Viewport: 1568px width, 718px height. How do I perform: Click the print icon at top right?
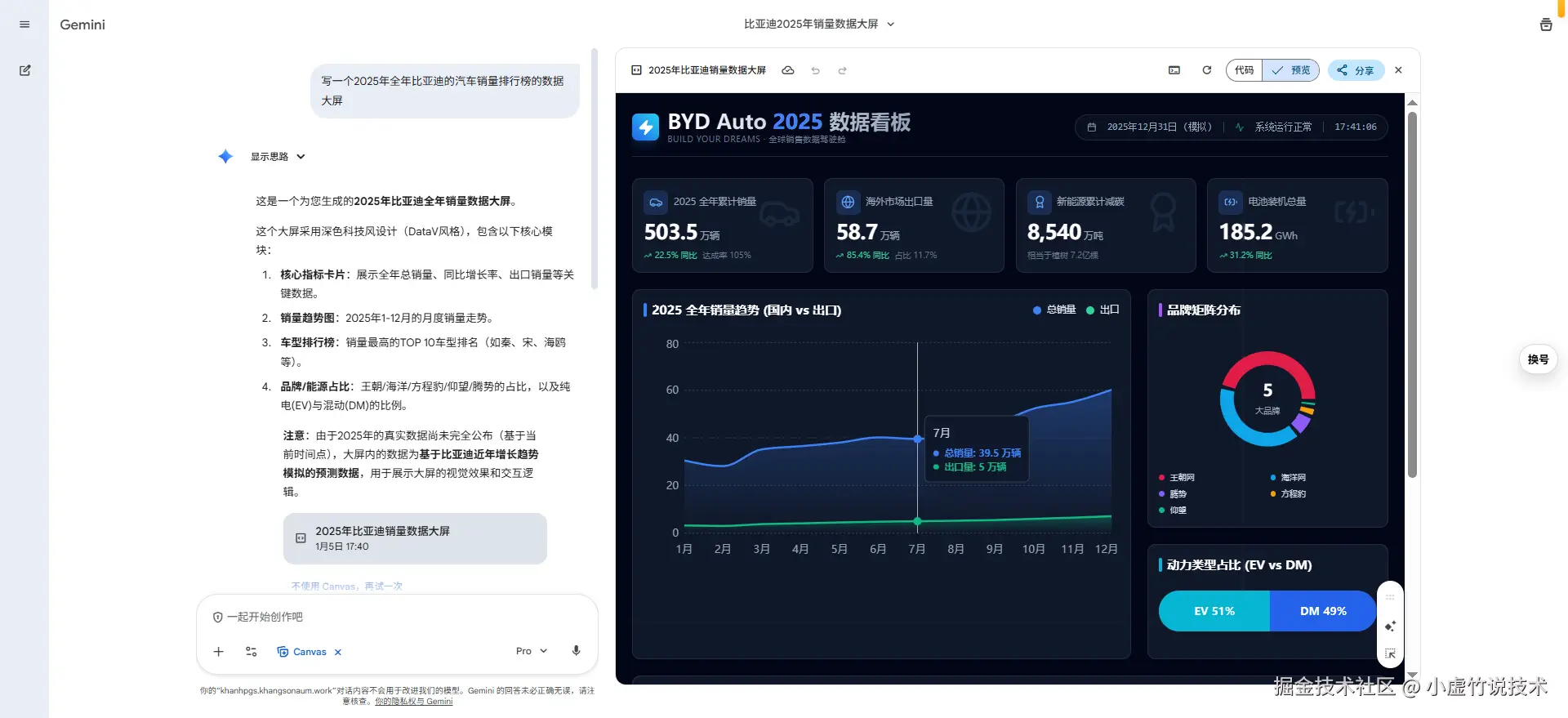pyautogui.click(x=1546, y=25)
